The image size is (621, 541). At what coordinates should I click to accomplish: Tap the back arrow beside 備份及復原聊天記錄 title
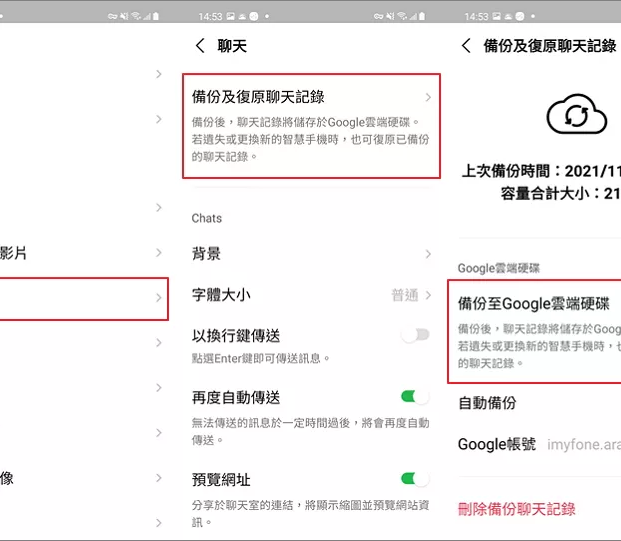point(466,46)
